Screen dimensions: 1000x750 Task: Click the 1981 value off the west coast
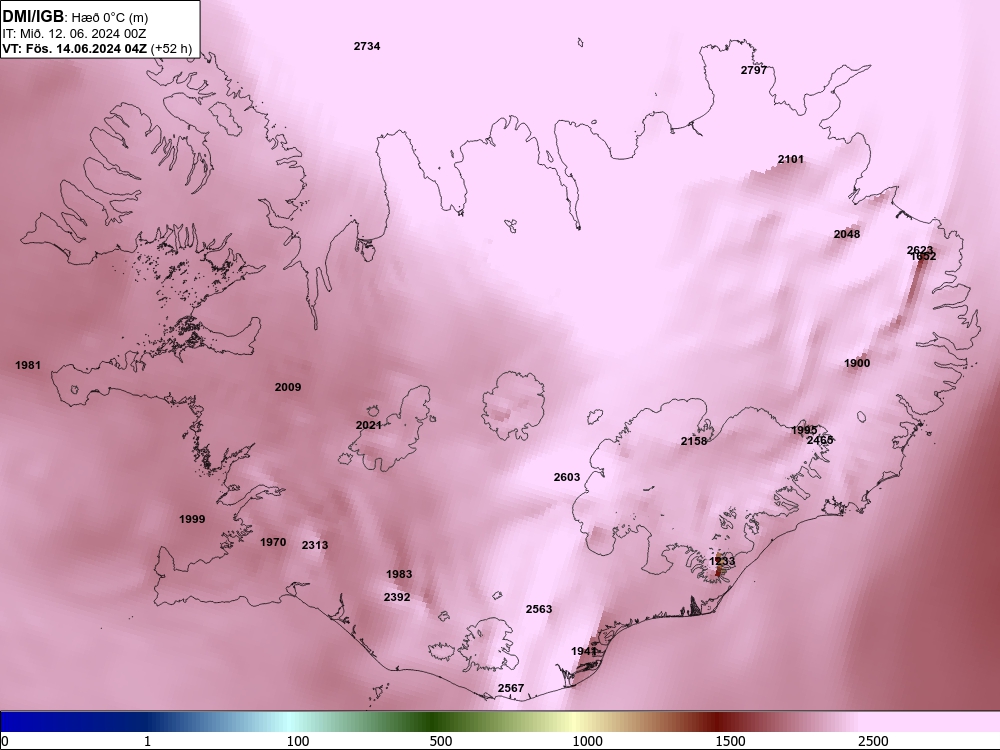pos(28,365)
